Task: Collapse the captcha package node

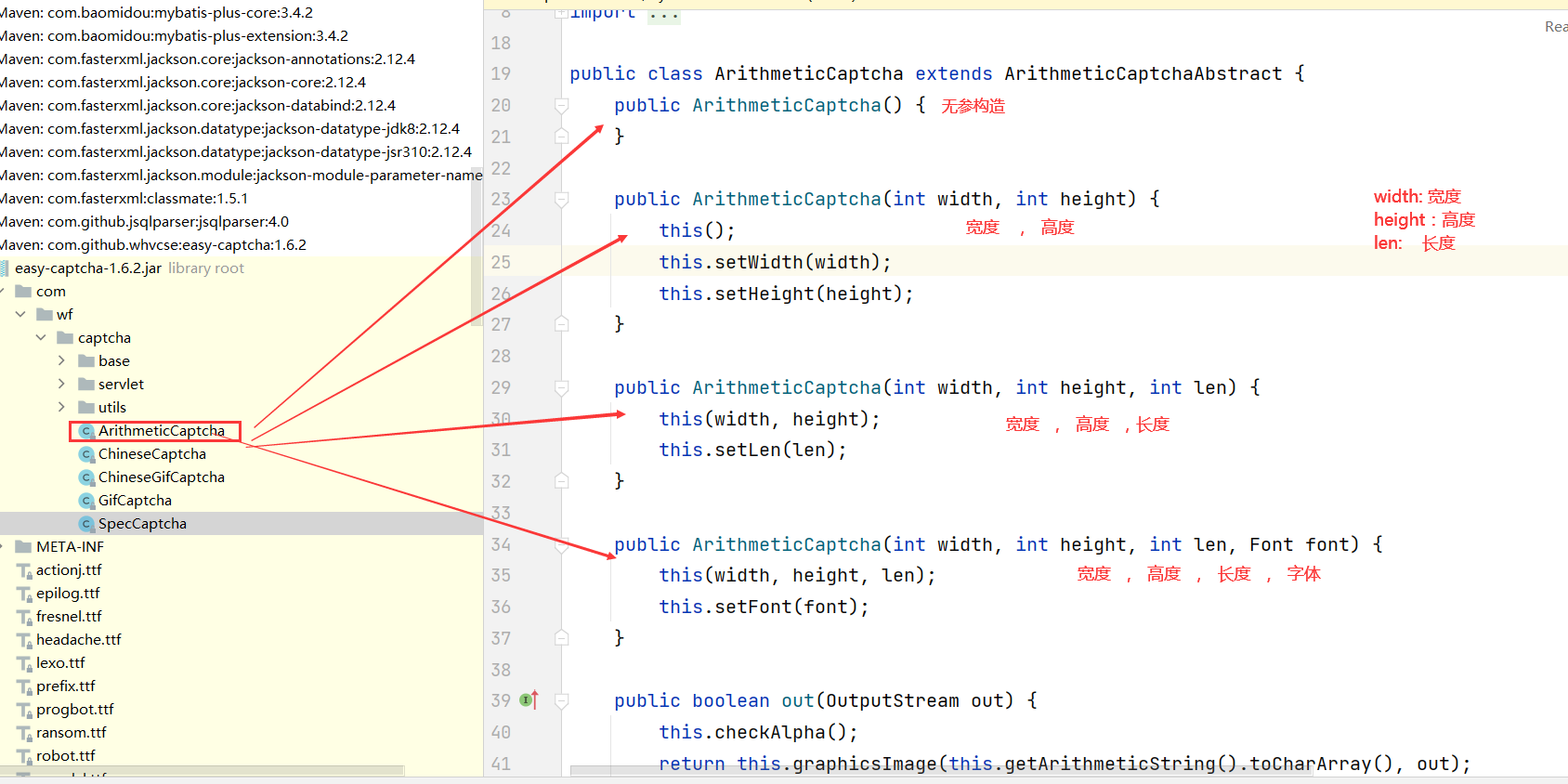Action: (x=41, y=338)
